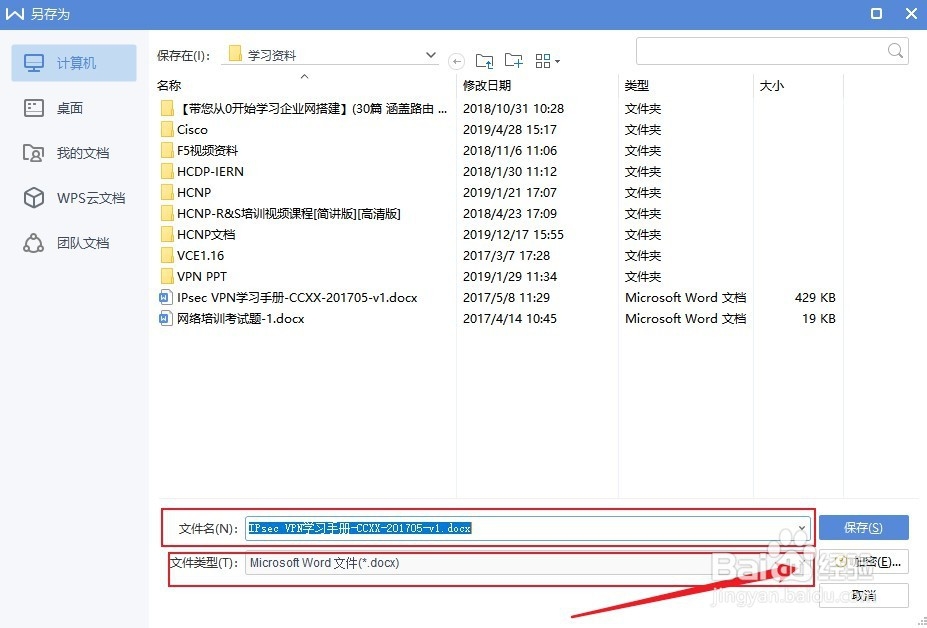
Task: Click the back navigation arrow icon
Action: (x=457, y=60)
